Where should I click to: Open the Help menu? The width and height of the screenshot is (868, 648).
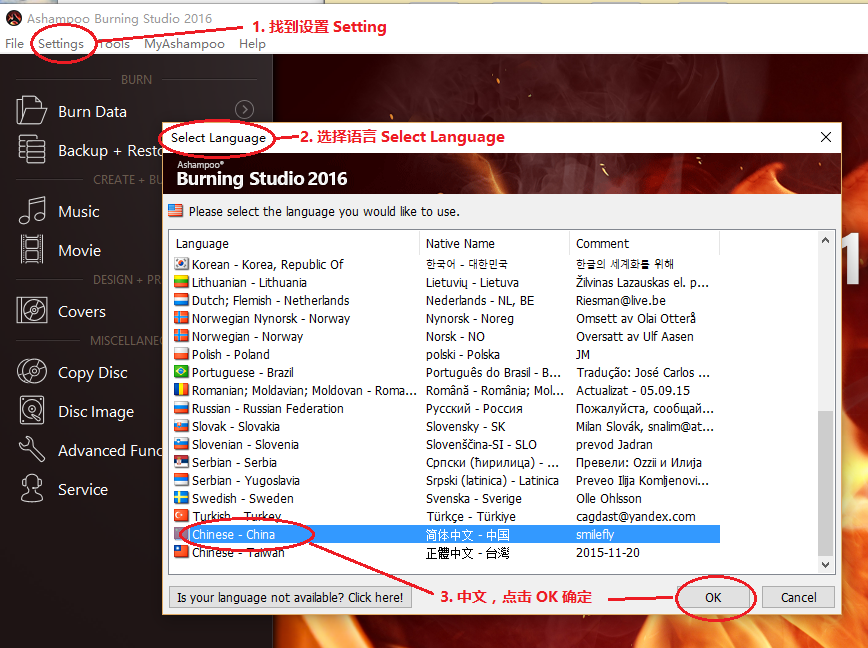click(252, 44)
